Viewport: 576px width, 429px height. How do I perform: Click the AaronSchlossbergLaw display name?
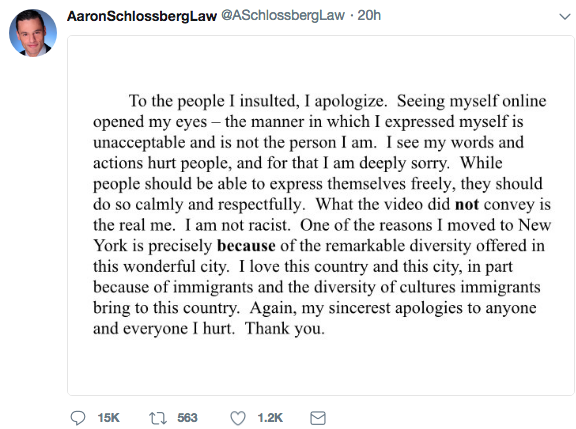point(142,16)
